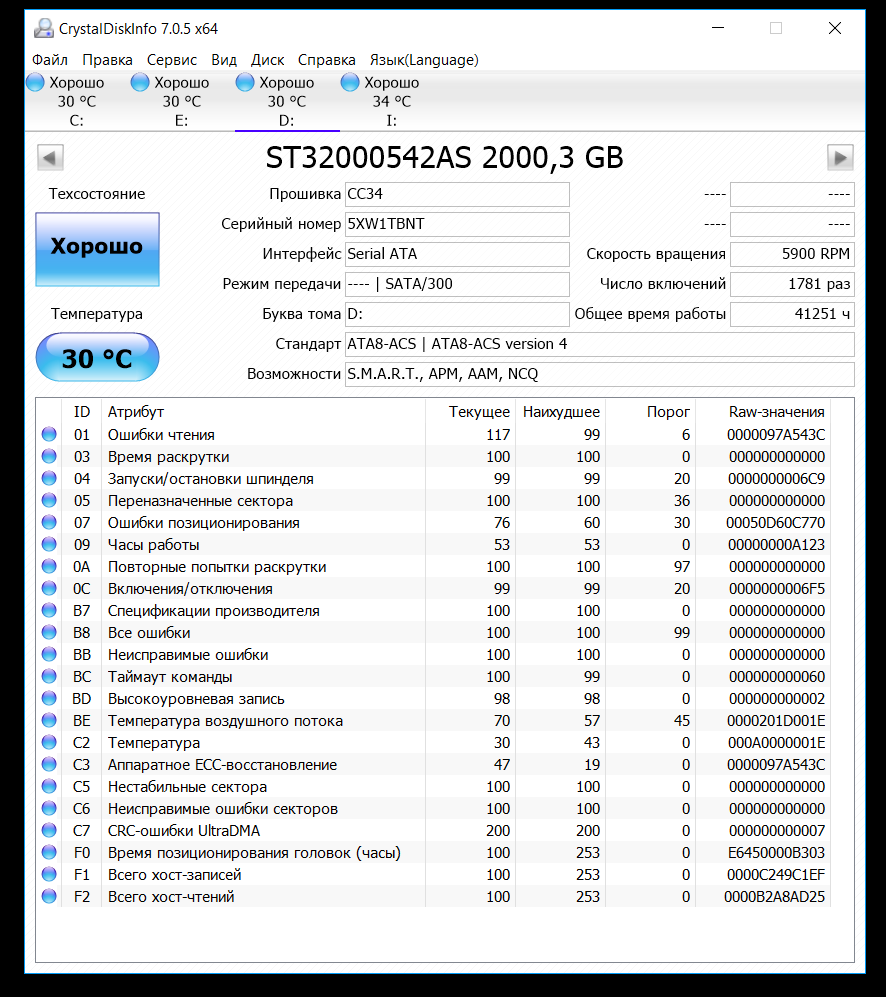Click the serial number field 5XW1TBNT
Screen dimensions: 886x997
(457, 224)
